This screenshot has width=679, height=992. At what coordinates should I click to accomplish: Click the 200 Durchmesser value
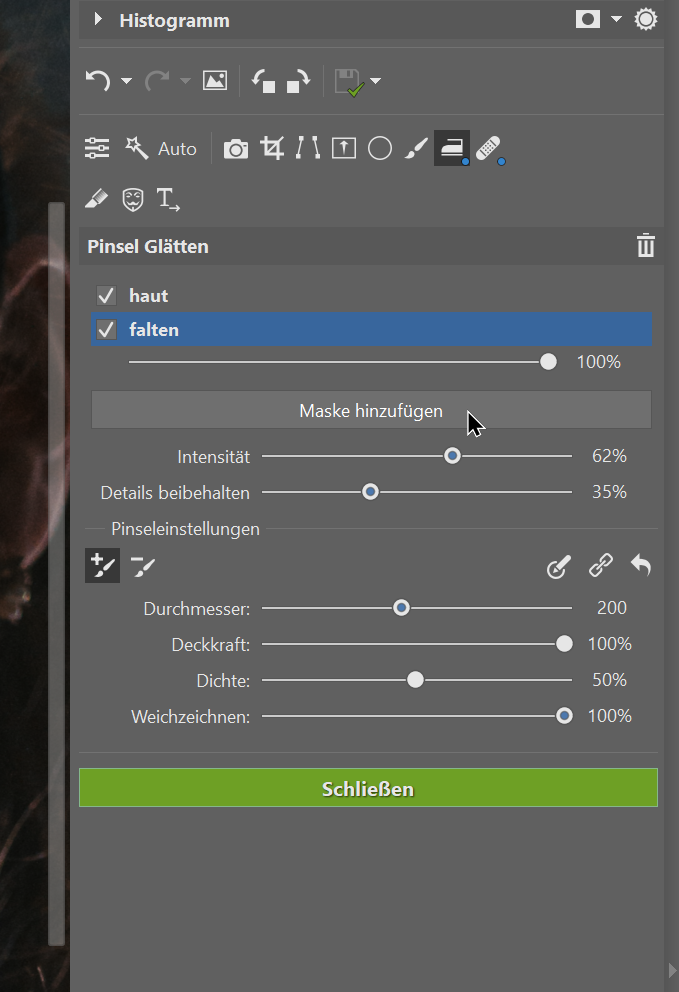coord(612,608)
